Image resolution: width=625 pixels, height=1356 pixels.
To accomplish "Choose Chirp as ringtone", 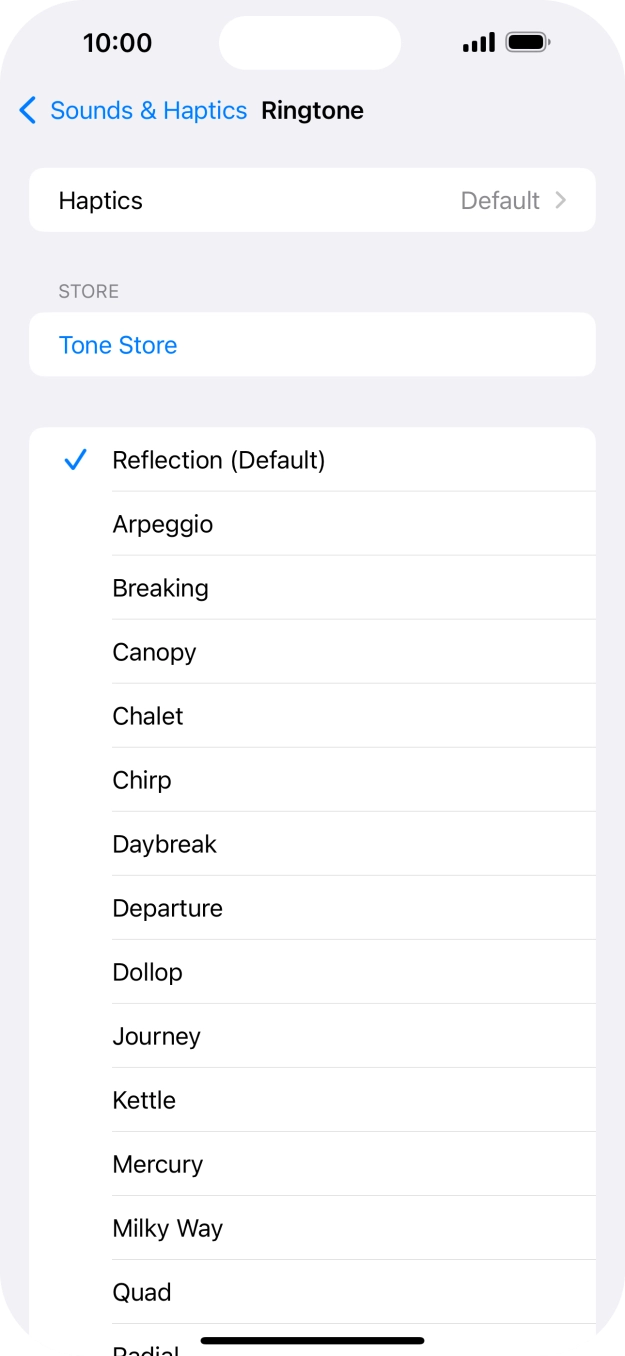I will click(142, 780).
